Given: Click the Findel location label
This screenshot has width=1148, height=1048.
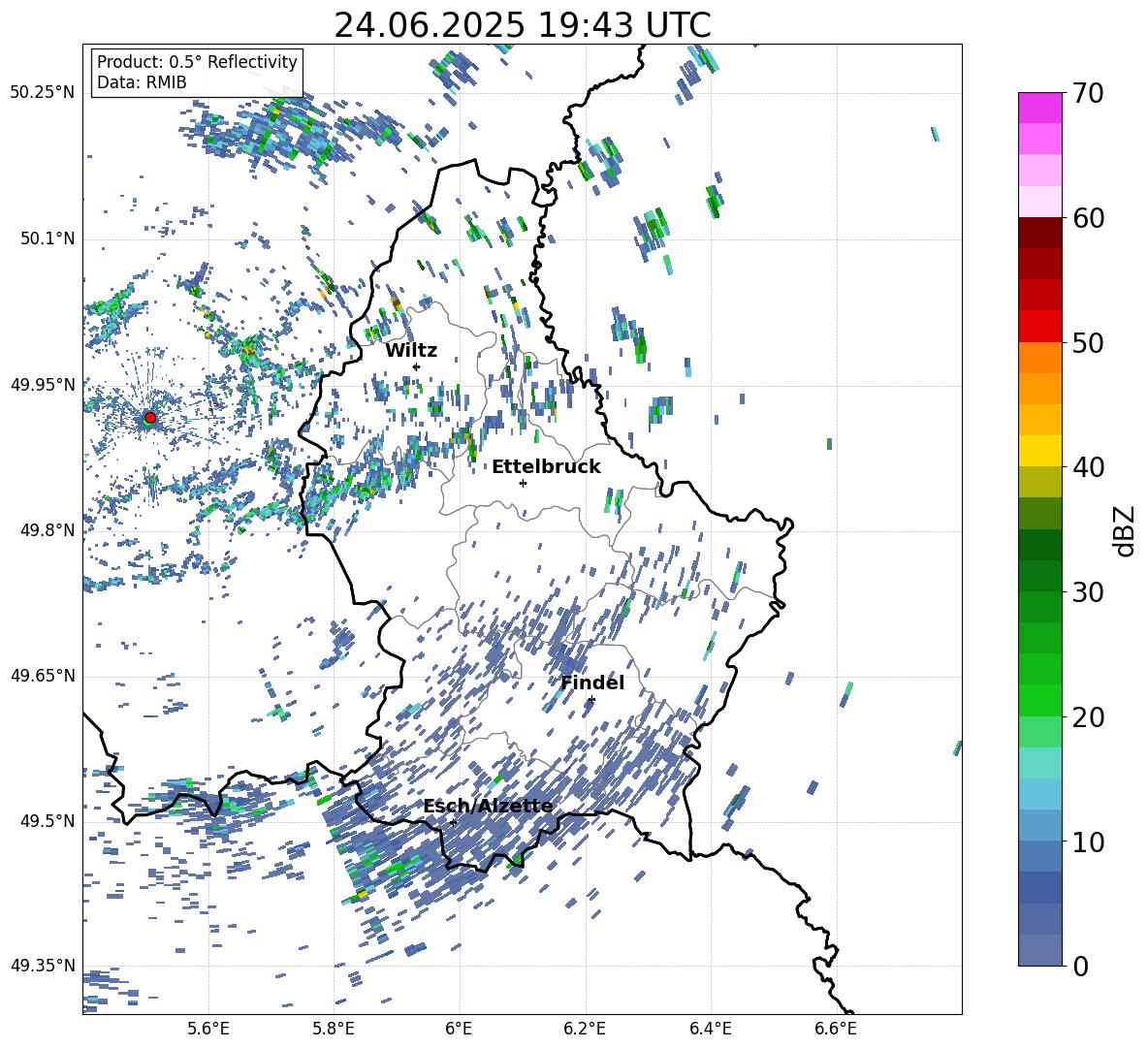Looking at the screenshot, I should [592, 683].
